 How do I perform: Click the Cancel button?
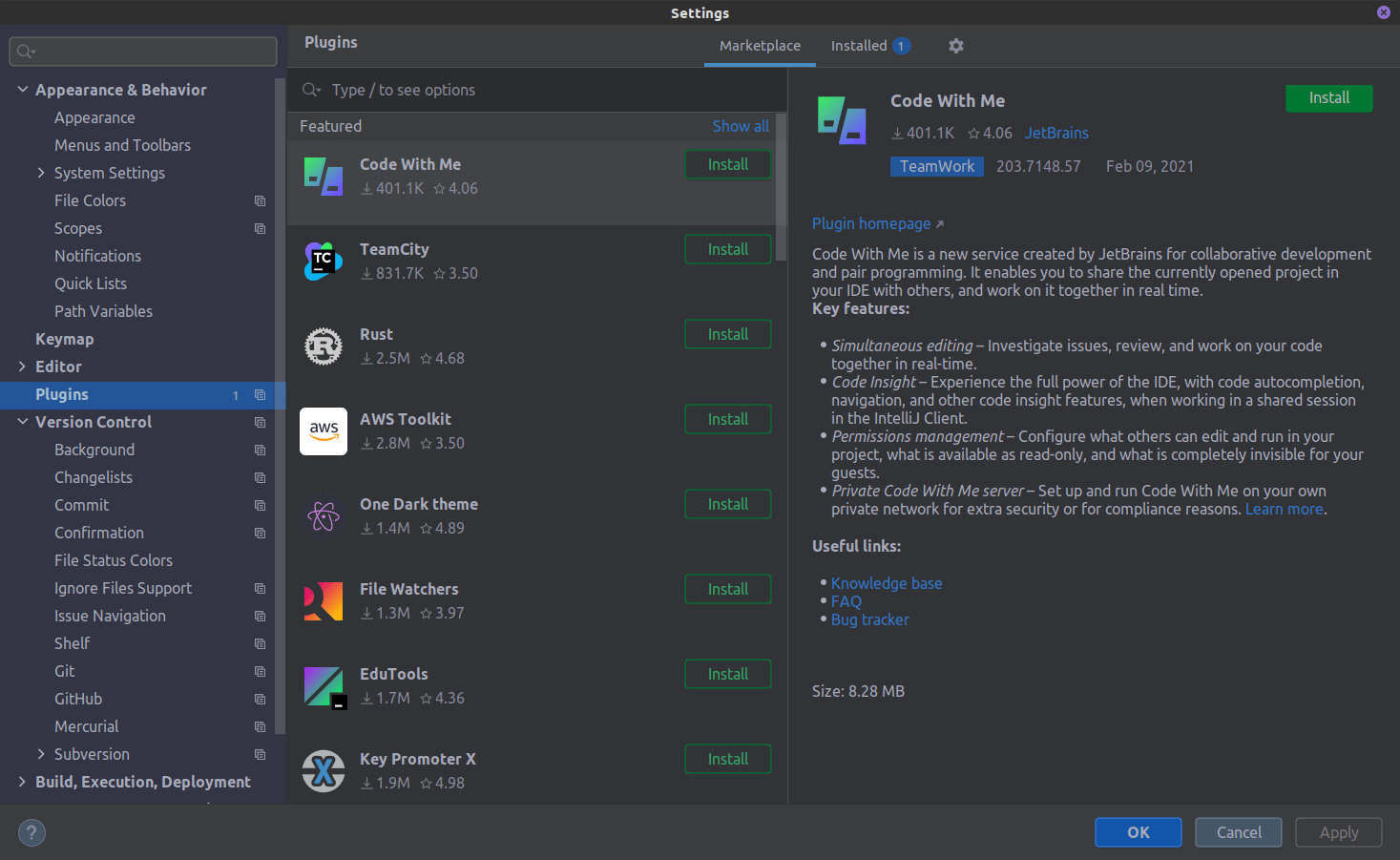point(1239,832)
